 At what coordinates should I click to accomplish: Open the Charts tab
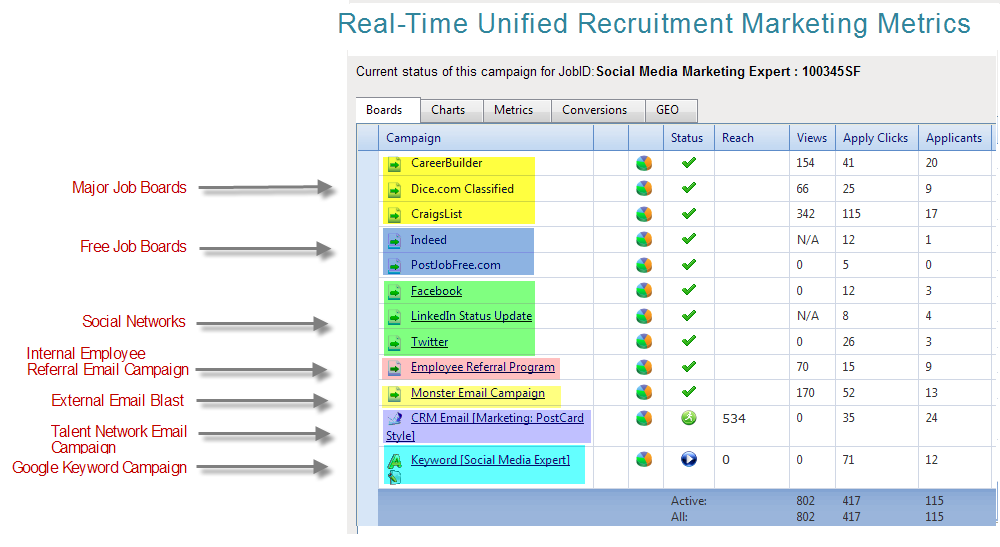452,110
